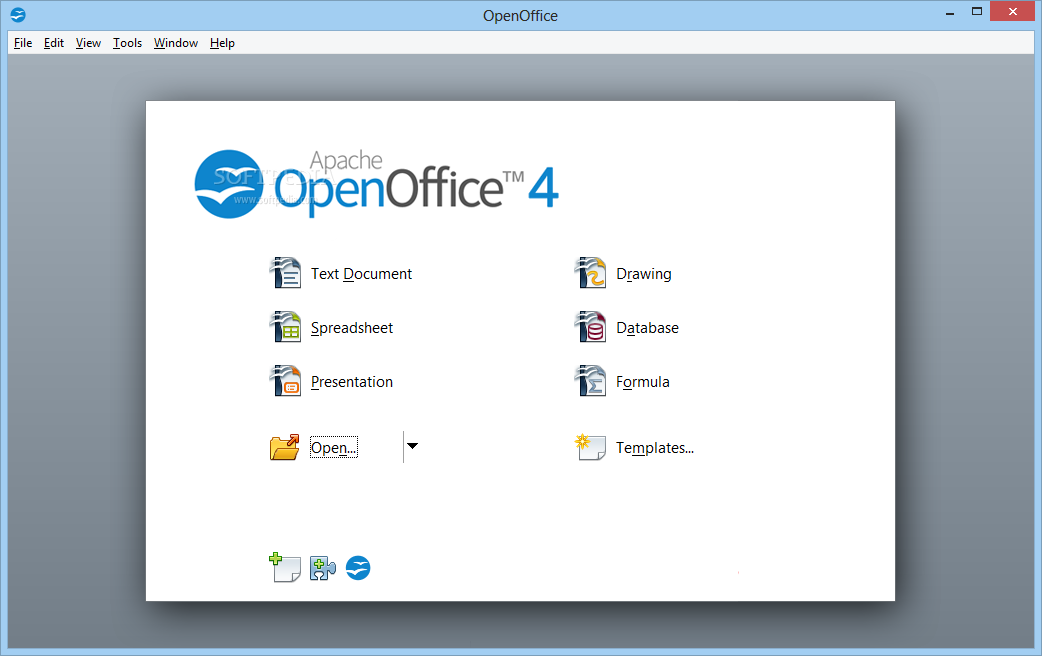Click the Templates... label
This screenshot has height=656, width=1042.
[x=655, y=448]
